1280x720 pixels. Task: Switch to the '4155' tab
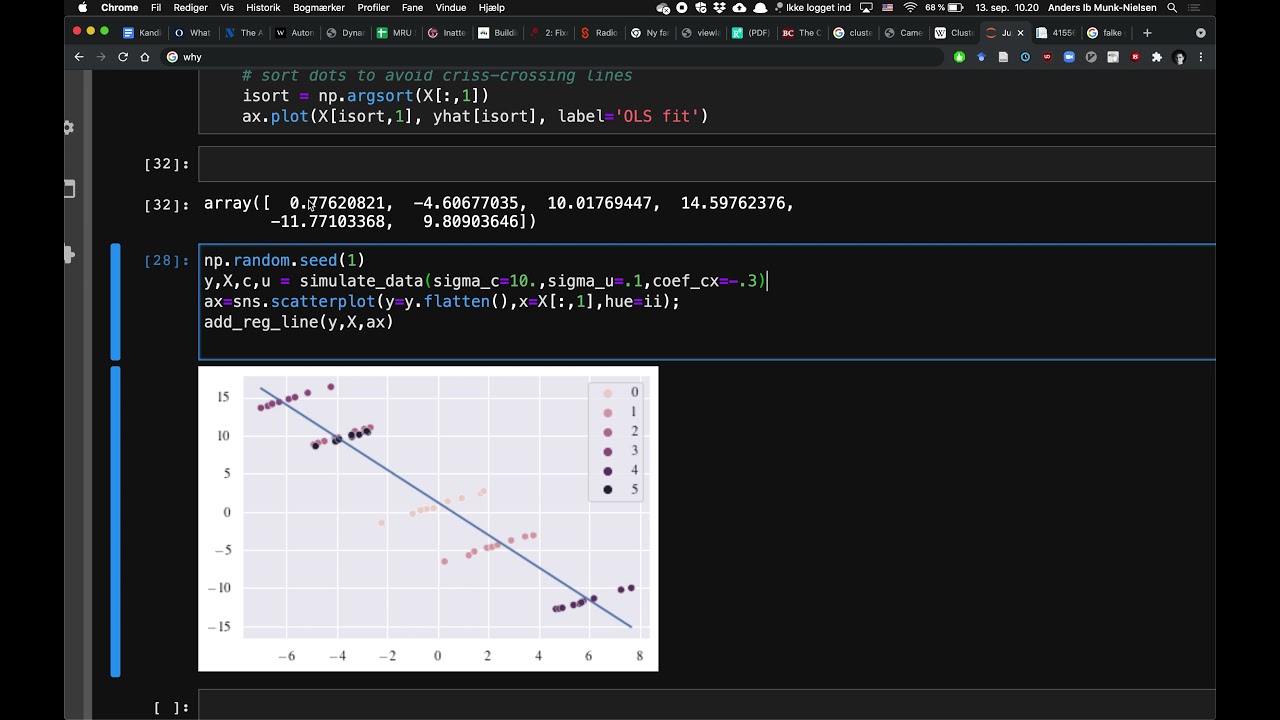click(x=1056, y=33)
